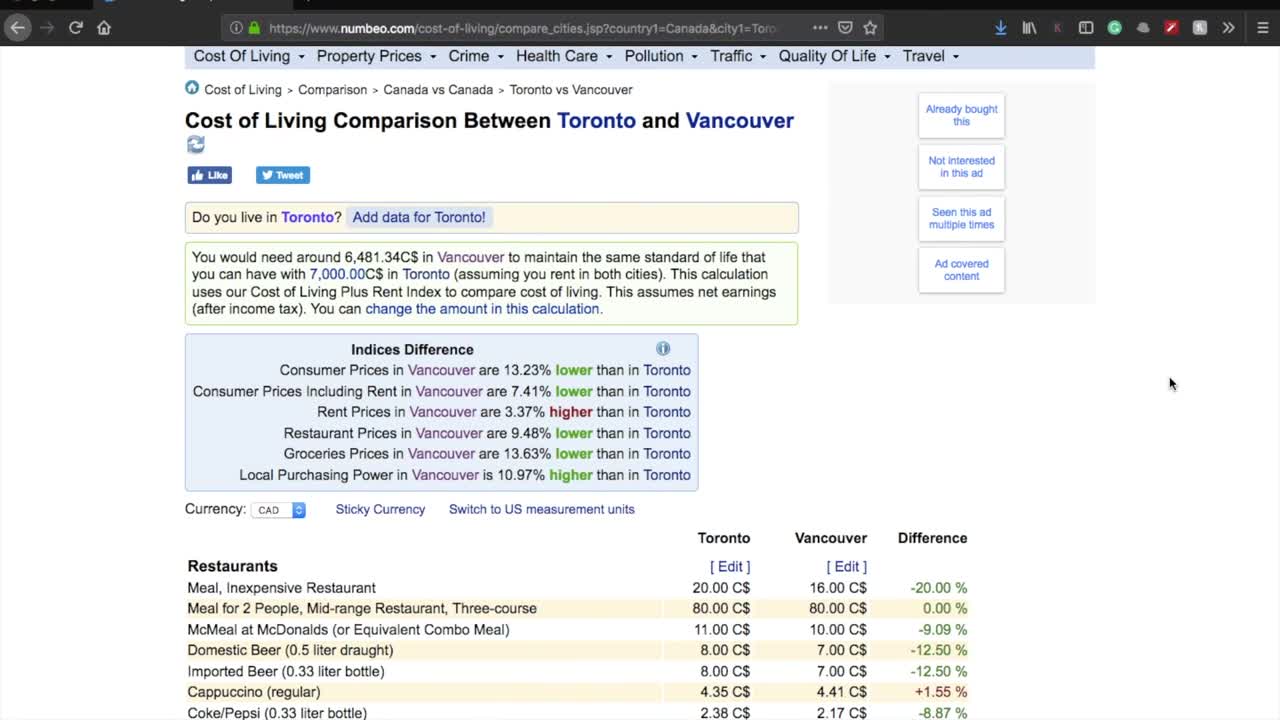Click the Facebook Like button
The width and height of the screenshot is (1280, 720).
click(x=210, y=175)
